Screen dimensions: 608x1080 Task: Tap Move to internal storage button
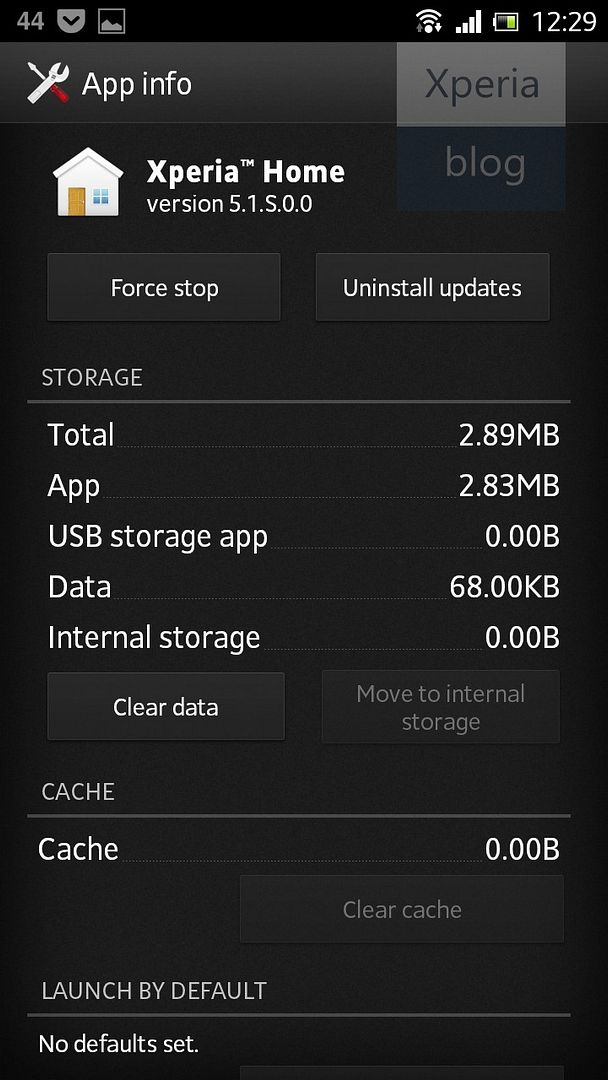[440, 707]
